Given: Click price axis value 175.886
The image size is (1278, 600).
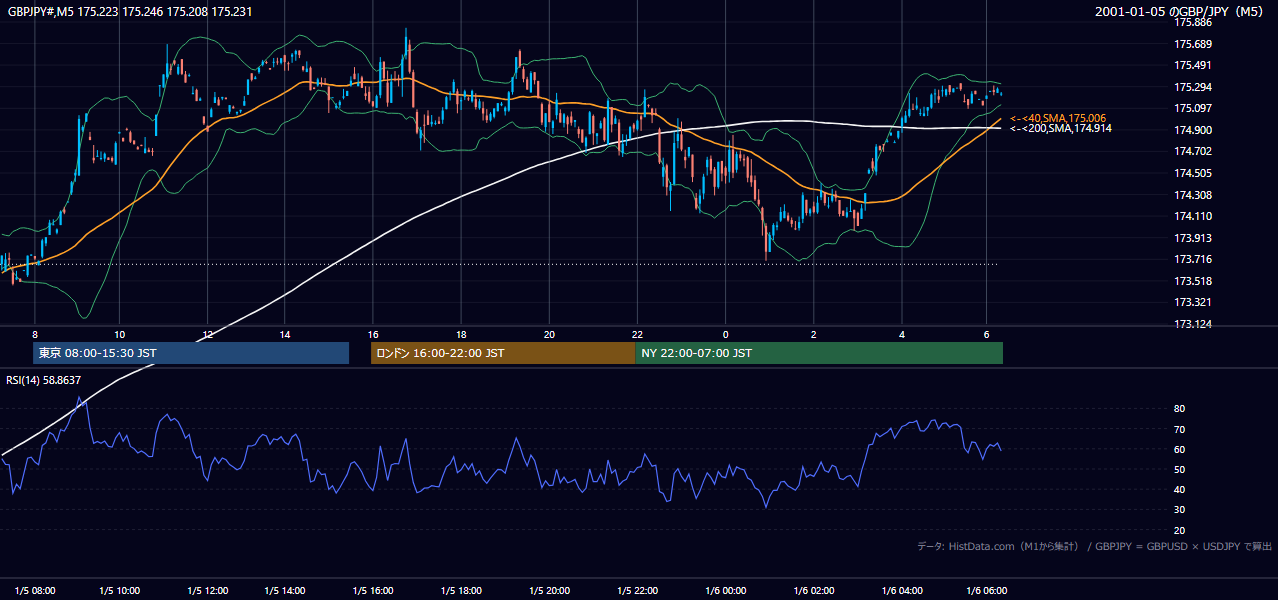Looking at the screenshot, I should pos(1193,22).
